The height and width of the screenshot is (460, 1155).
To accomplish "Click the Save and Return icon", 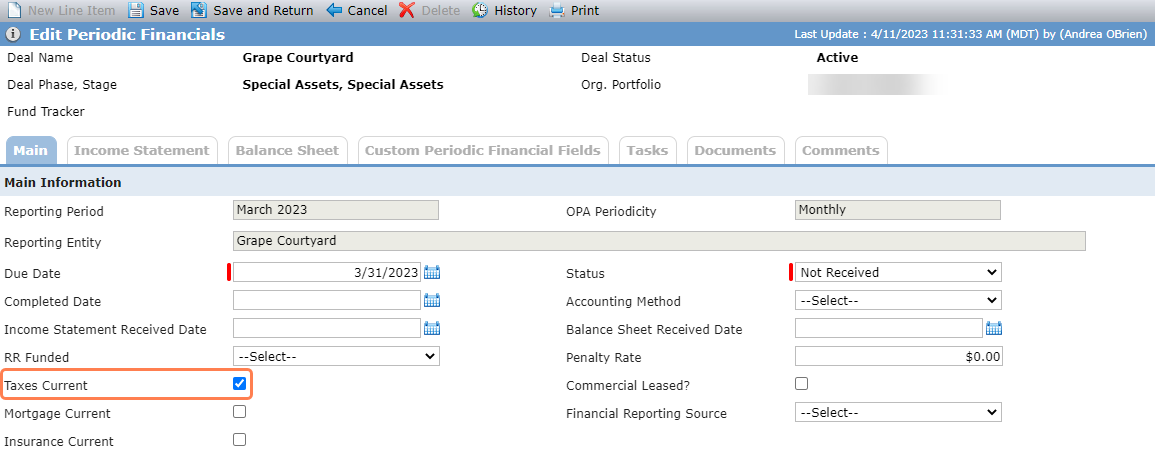I will click(x=199, y=10).
